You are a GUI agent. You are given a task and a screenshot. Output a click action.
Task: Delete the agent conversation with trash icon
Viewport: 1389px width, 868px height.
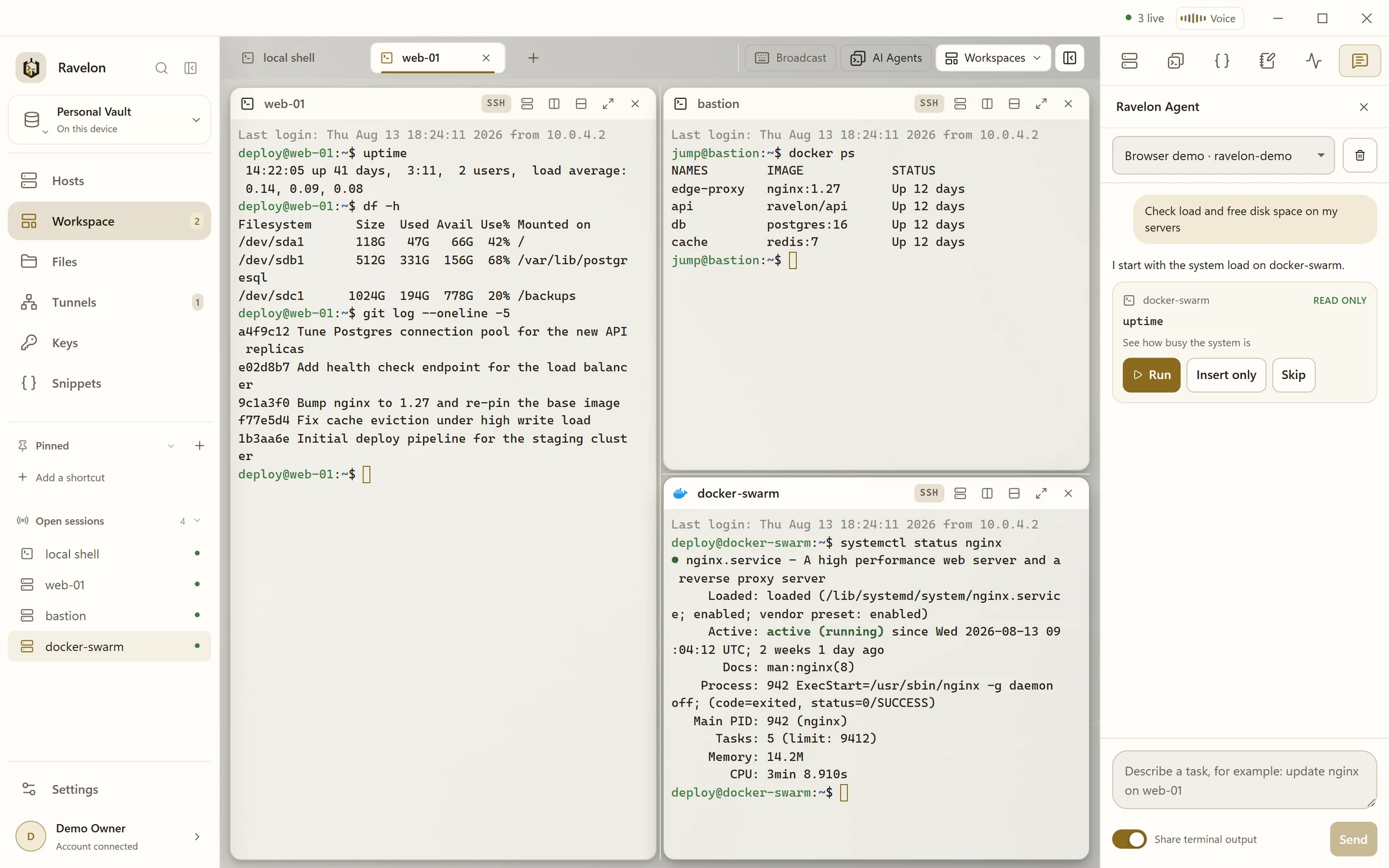[1359, 156]
